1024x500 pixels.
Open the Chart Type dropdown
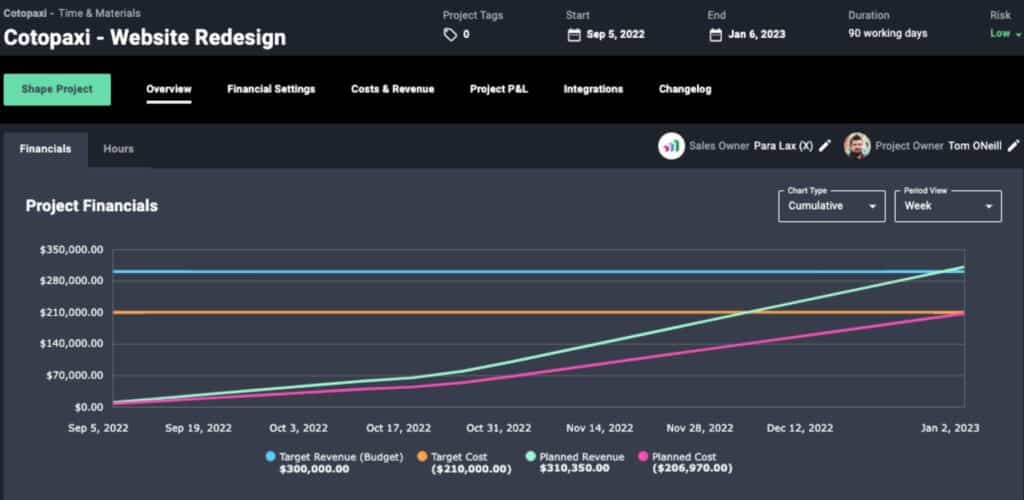(x=831, y=206)
